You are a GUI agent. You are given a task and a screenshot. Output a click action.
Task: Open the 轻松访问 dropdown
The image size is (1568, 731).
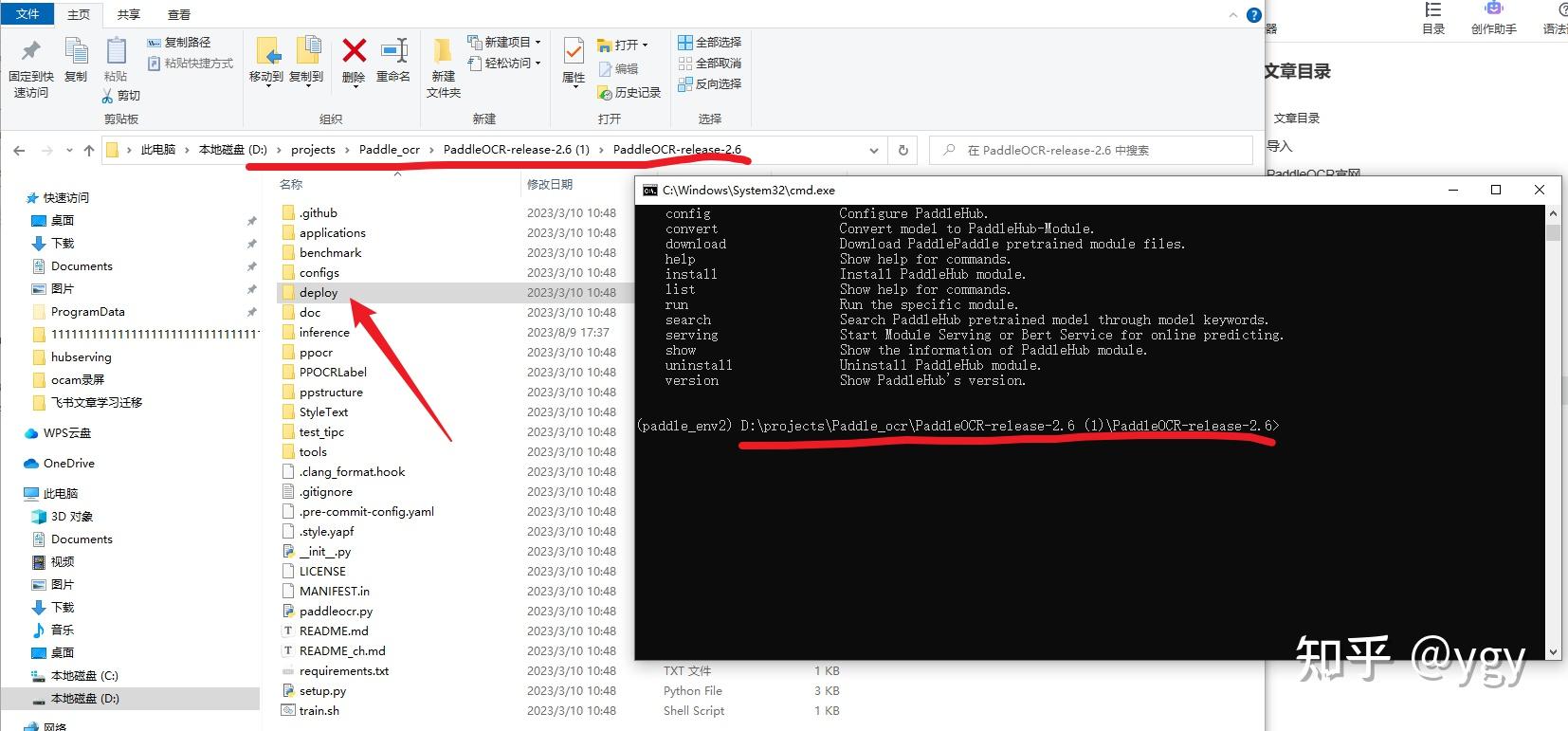tap(504, 64)
